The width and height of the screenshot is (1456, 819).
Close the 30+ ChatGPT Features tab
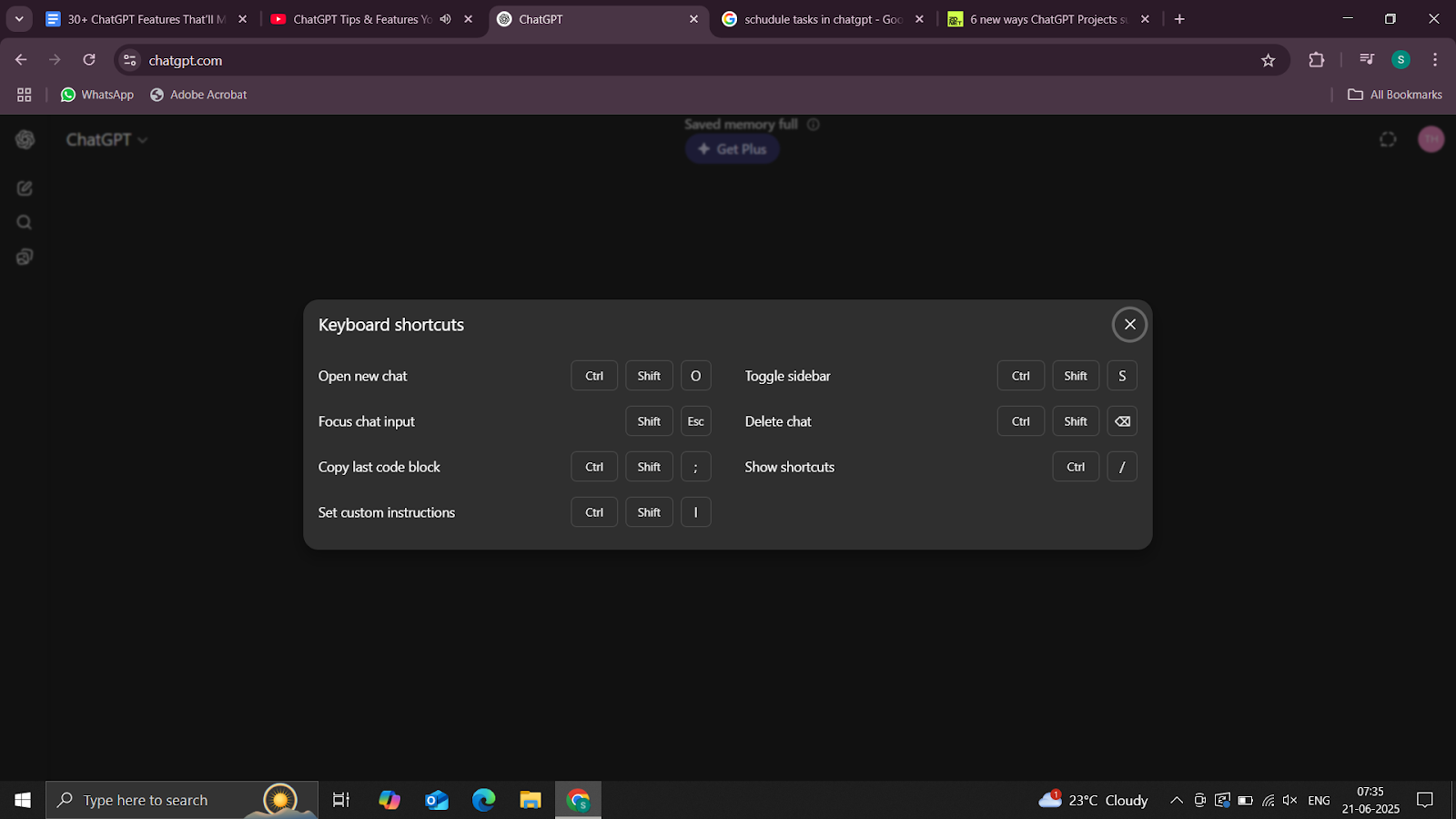tap(242, 19)
